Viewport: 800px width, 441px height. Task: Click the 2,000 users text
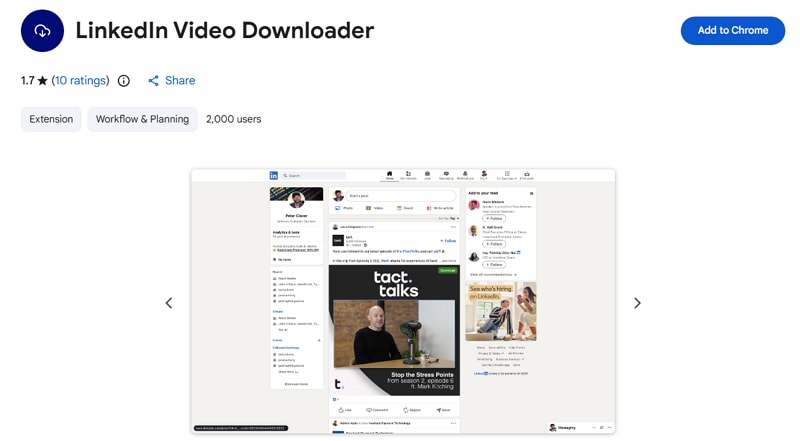coord(234,119)
